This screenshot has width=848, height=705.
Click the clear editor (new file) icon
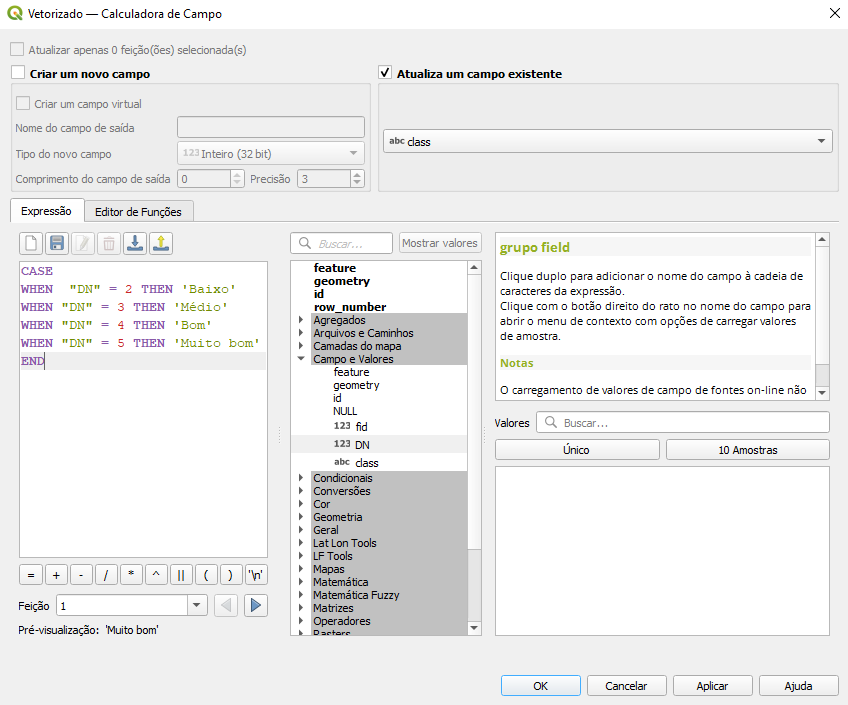coord(31,243)
